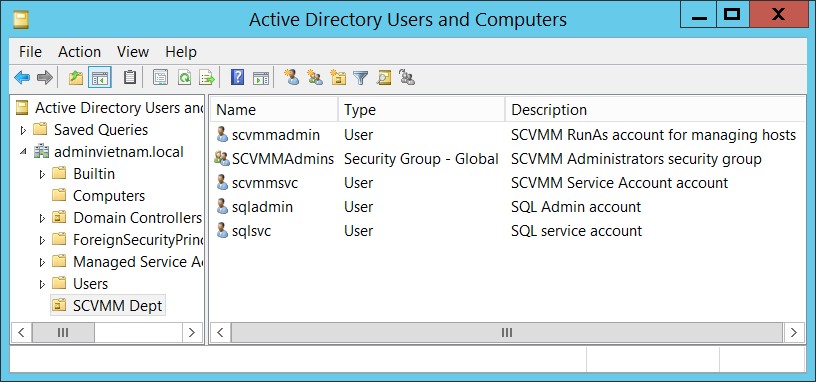Image resolution: width=816 pixels, height=382 pixels.
Task: Click the right pane horizontal scrollbar thumb
Action: [507, 333]
